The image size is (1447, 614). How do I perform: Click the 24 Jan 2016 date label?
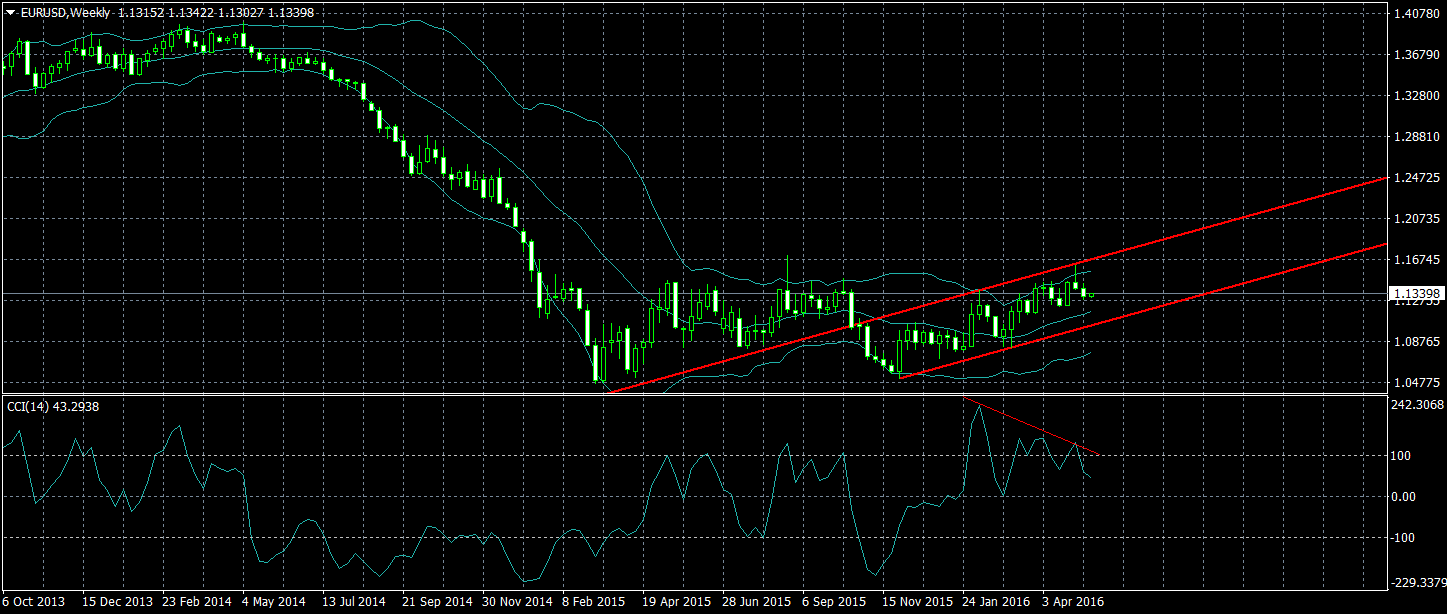tap(995, 603)
